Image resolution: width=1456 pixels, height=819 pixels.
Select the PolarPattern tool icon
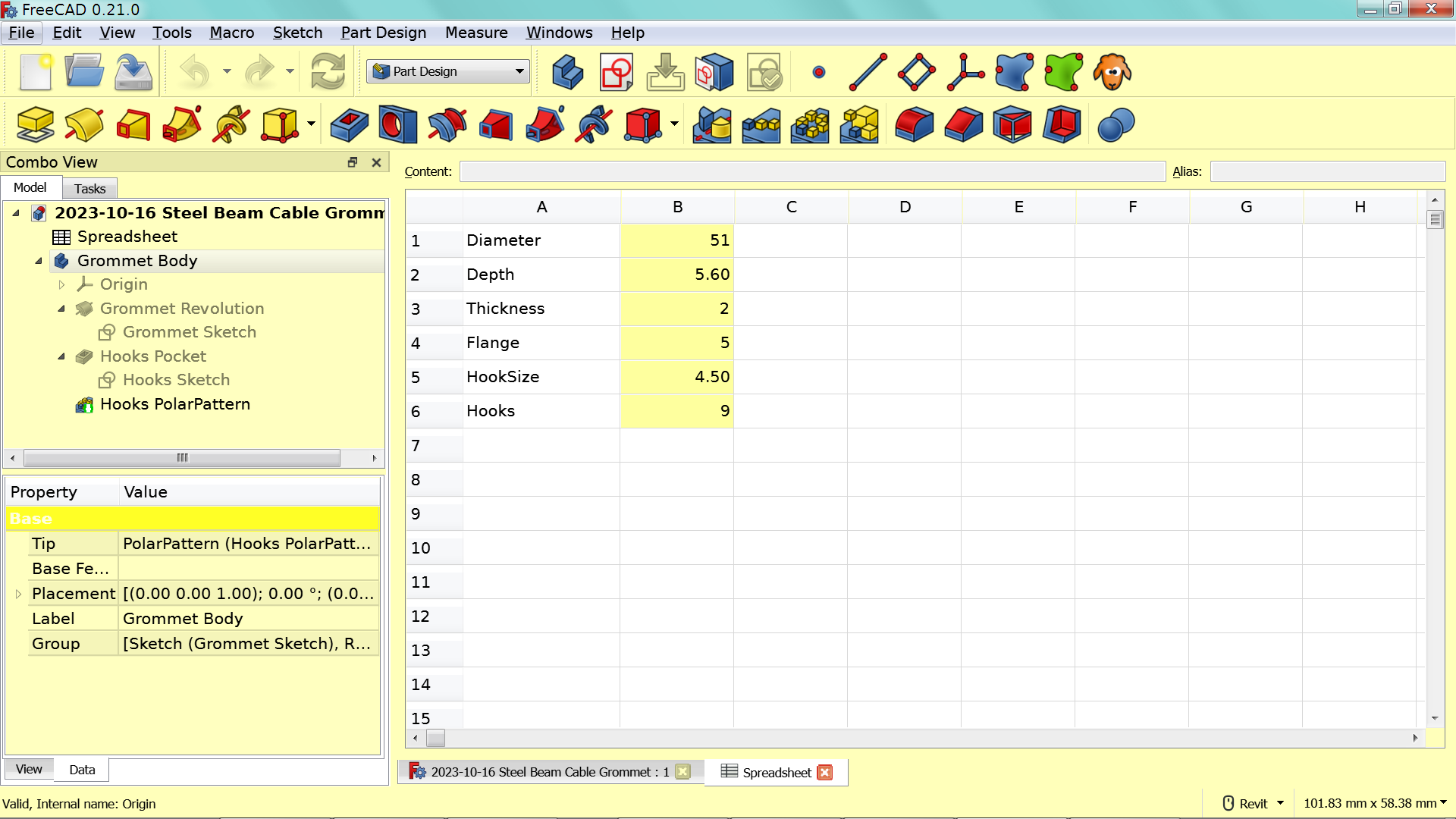810,124
